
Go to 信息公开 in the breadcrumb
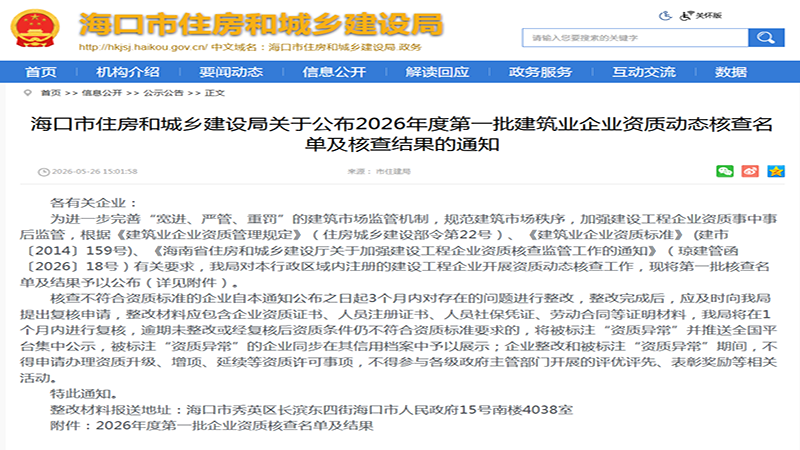[x=102, y=93]
